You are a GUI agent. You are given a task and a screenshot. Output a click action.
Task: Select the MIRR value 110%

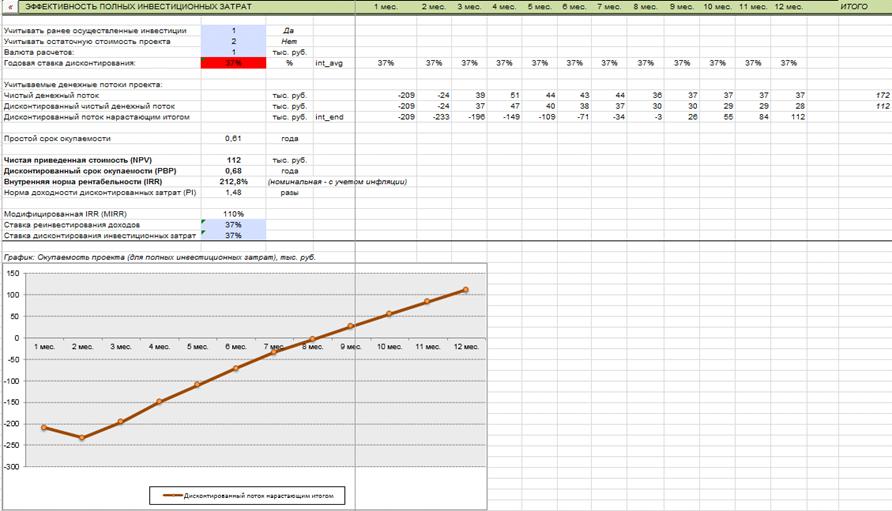click(x=233, y=214)
